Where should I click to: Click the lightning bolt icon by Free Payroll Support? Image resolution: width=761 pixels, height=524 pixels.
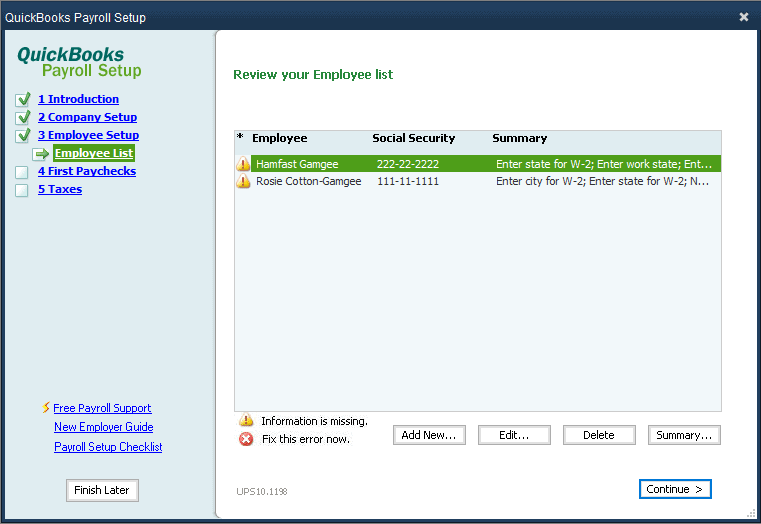46,408
